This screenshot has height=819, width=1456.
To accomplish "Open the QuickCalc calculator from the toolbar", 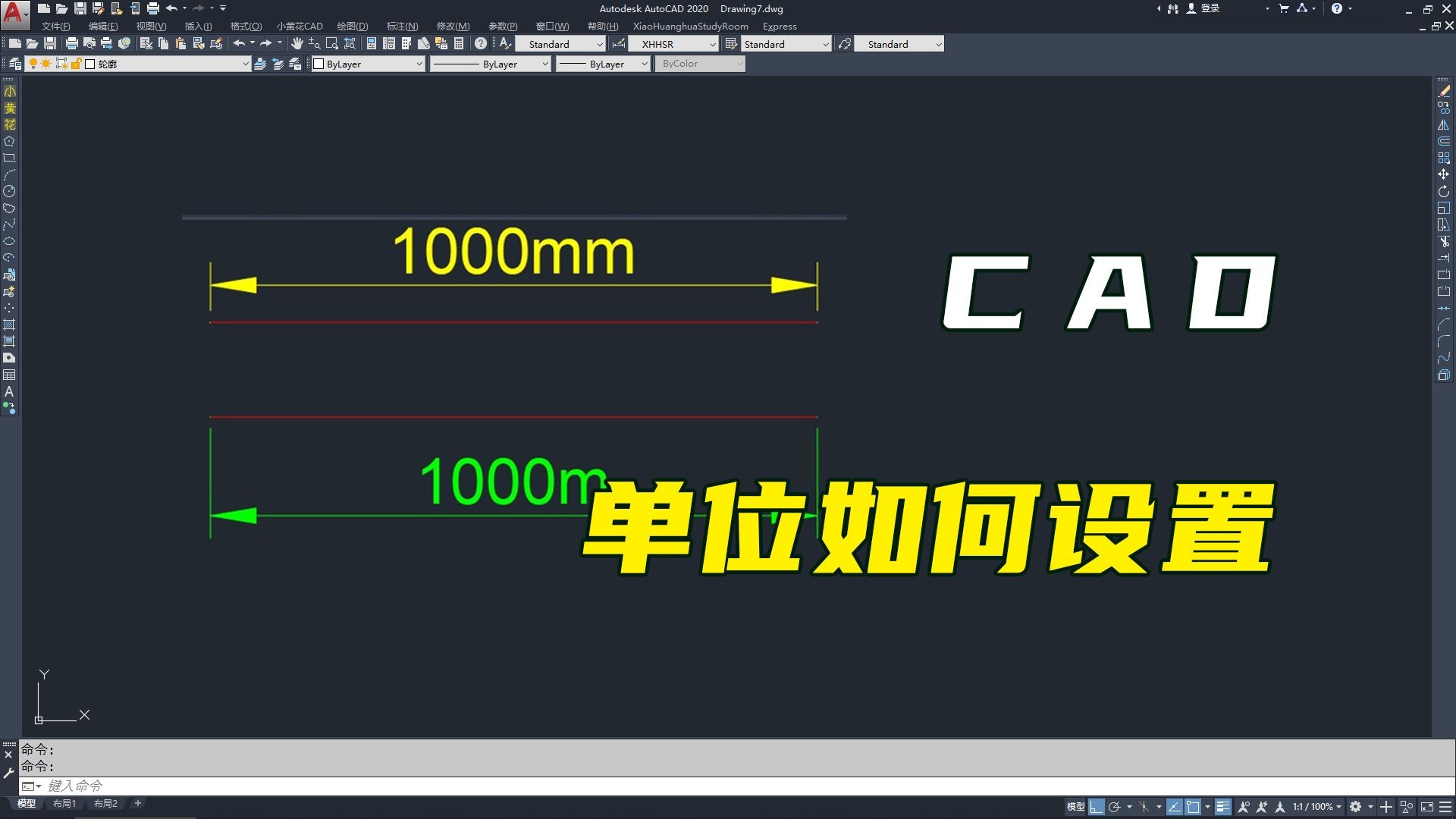I will 459,43.
